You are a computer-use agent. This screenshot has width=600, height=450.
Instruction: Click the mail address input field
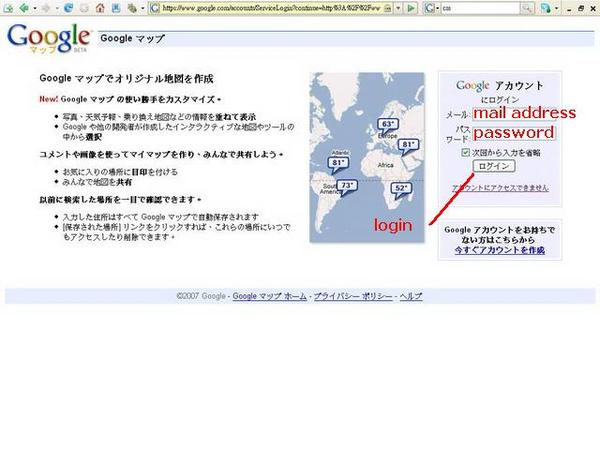click(514, 114)
